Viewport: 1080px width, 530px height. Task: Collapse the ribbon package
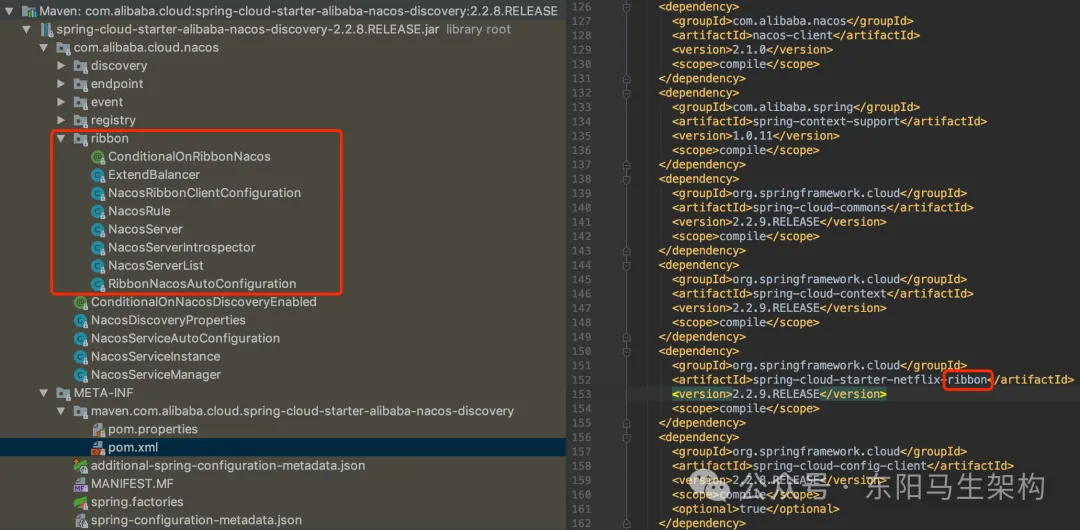(x=61, y=139)
